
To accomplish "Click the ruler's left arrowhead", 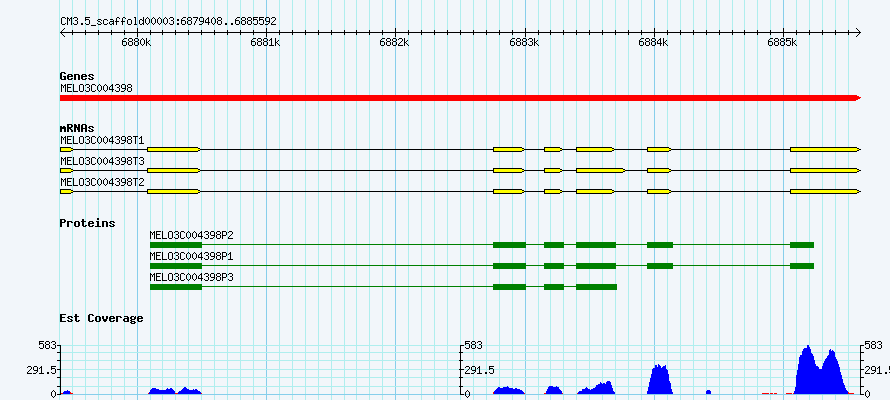I will [62, 33].
